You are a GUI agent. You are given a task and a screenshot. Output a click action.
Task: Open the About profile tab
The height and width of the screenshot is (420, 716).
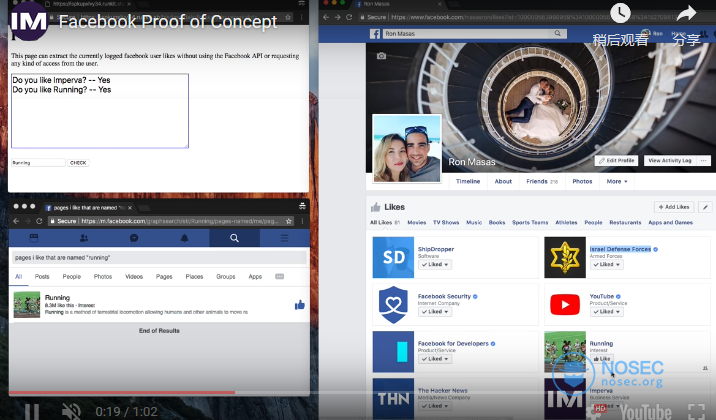point(503,181)
